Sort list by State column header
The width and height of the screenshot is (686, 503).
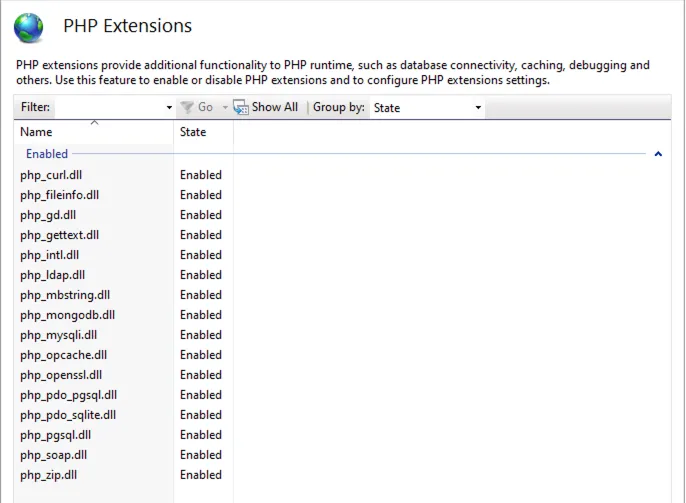click(x=193, y=132)
